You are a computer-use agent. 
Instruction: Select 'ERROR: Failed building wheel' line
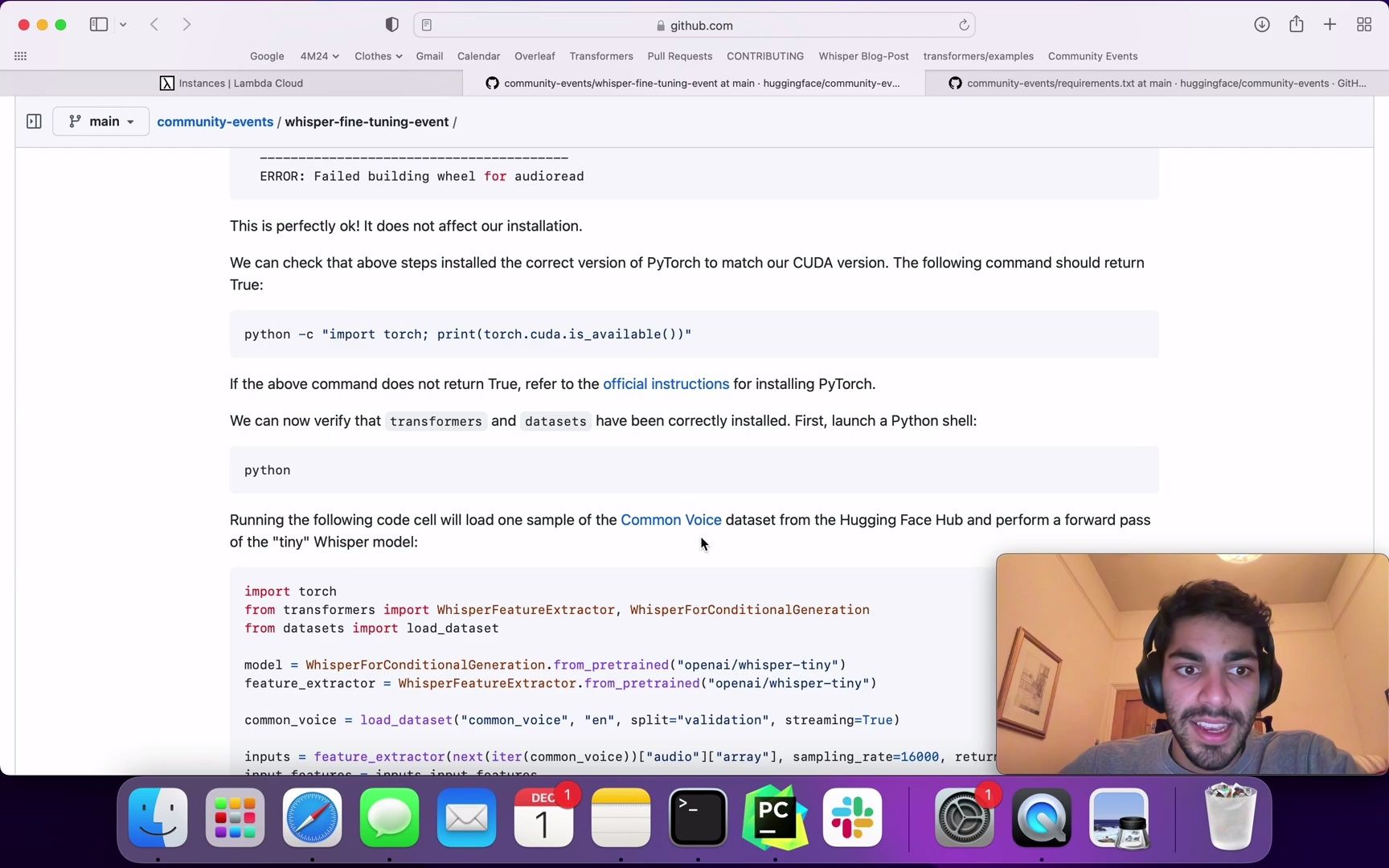click(x=422, y=176)
